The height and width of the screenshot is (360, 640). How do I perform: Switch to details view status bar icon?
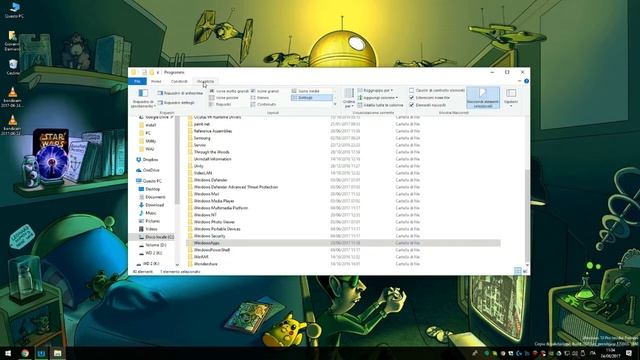[518, 271]
